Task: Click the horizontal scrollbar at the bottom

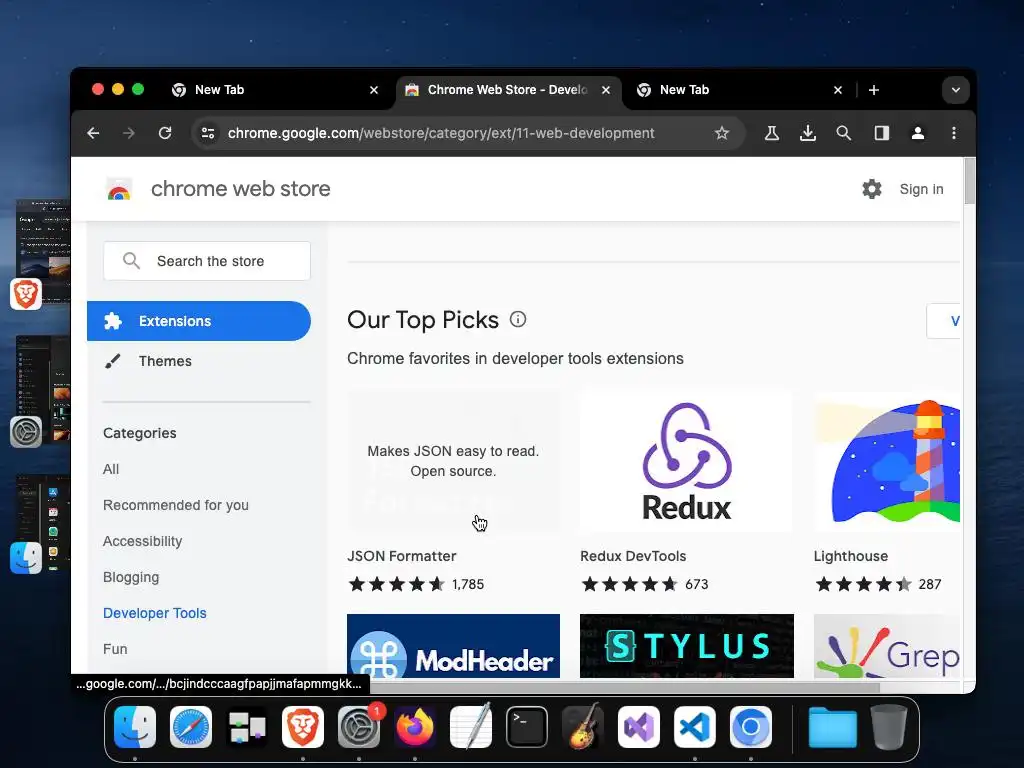Action: [x=625, y=686]
